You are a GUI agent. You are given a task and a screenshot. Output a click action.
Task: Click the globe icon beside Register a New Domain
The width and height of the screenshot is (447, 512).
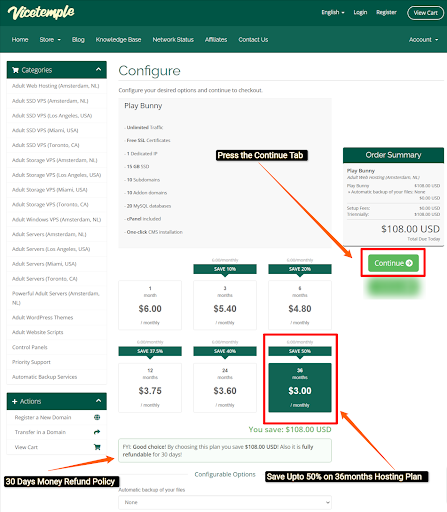[97, 417]
